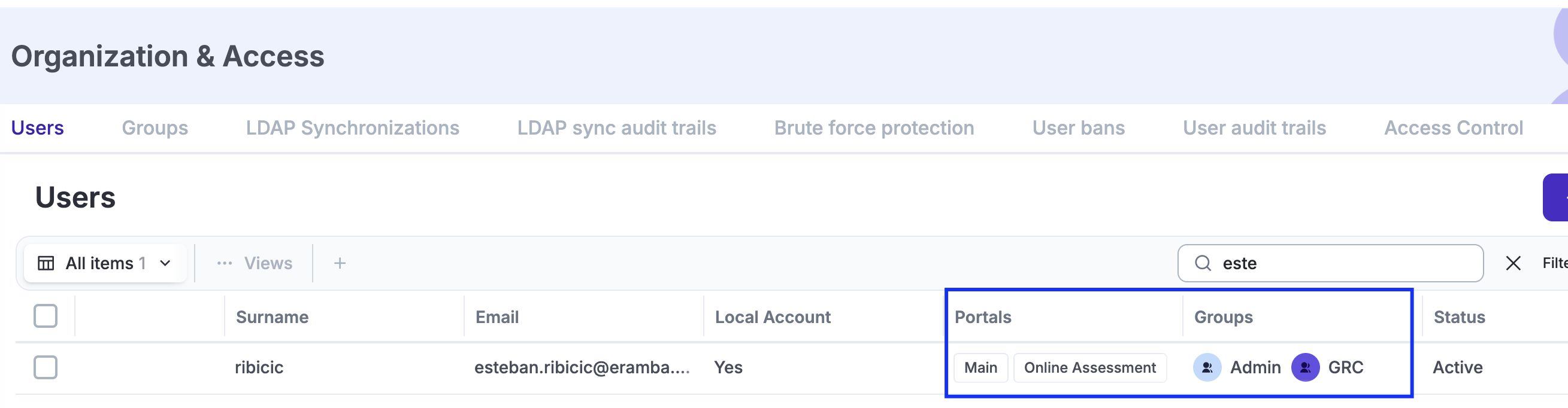Viewport: 1568px width, 408px height.
Task: Click the plus icon to add view
Action: (340, 263)
